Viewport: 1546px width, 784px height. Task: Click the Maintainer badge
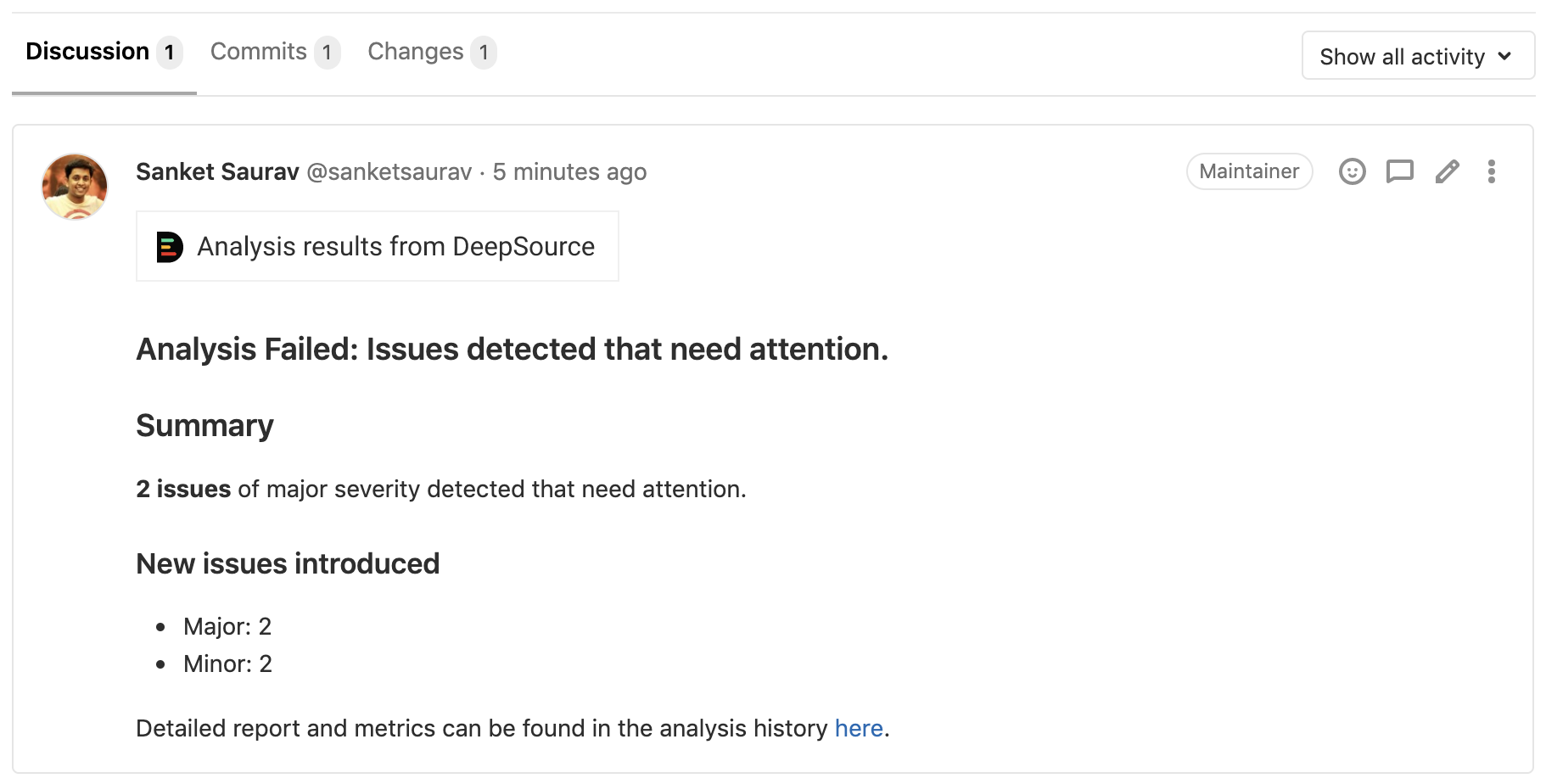(x=1249, y=171)
